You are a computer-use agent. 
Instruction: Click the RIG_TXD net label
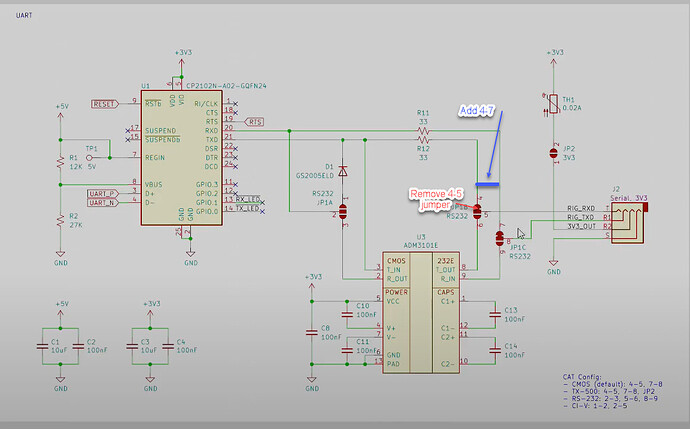pos(581,217)
